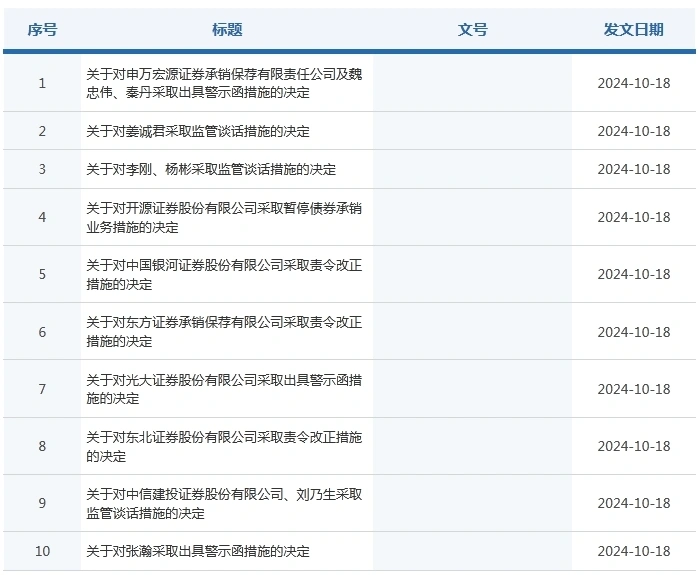The height and width of the screenshot is (575, 699).
Task: Click the 李刚、杨彬 regulatory talk decision
Action: click(x=211, y=169)
